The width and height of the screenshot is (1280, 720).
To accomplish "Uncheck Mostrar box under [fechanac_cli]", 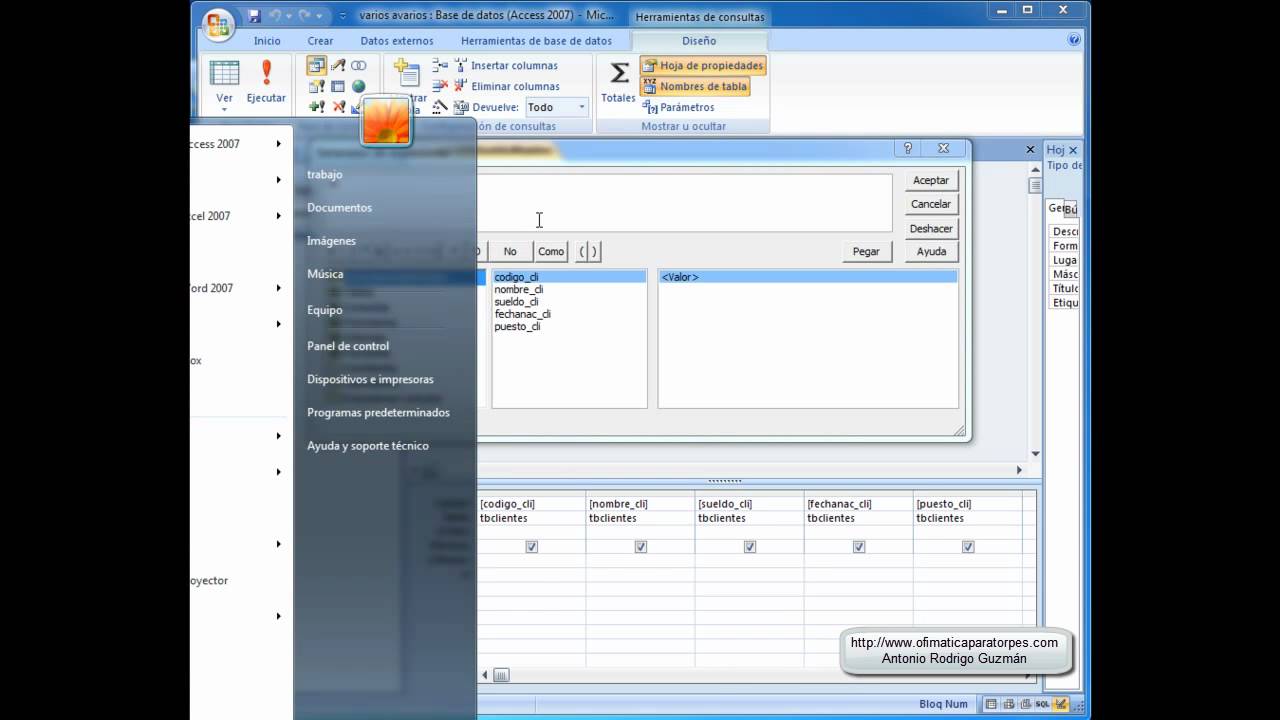I will [x=858, y=547].
